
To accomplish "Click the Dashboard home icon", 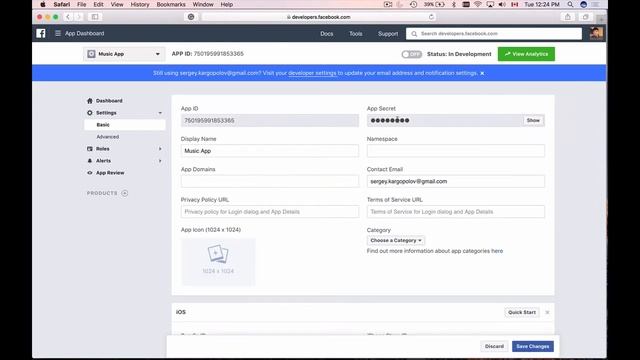I will pyautogui.click(x=90, y=100).
